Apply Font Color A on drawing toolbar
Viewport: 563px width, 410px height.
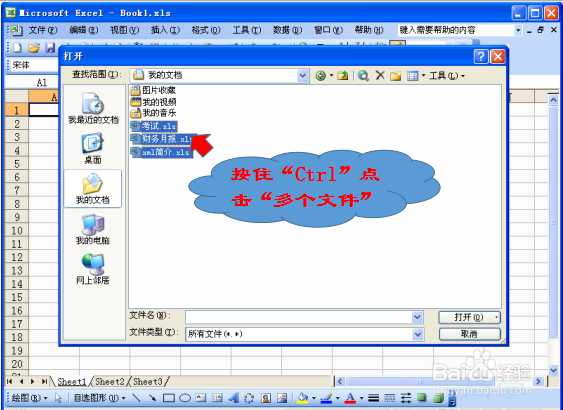[350, 398]
